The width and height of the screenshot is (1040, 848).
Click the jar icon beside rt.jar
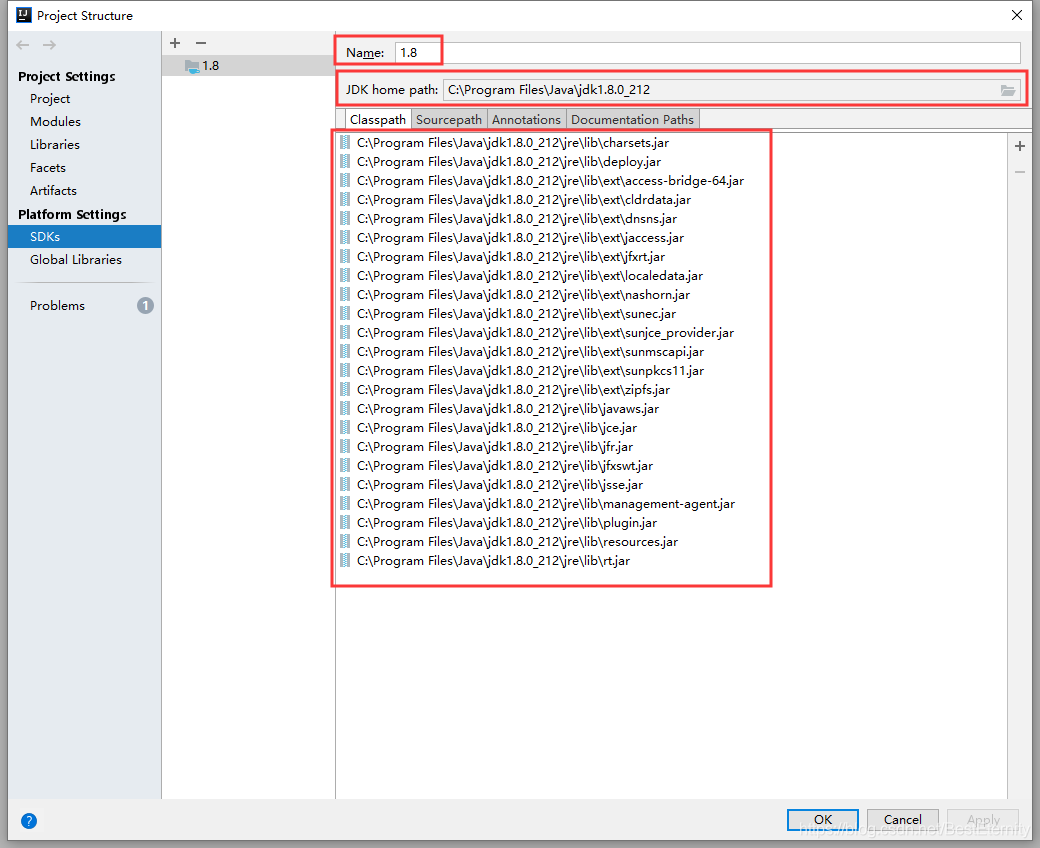point(345,561)
